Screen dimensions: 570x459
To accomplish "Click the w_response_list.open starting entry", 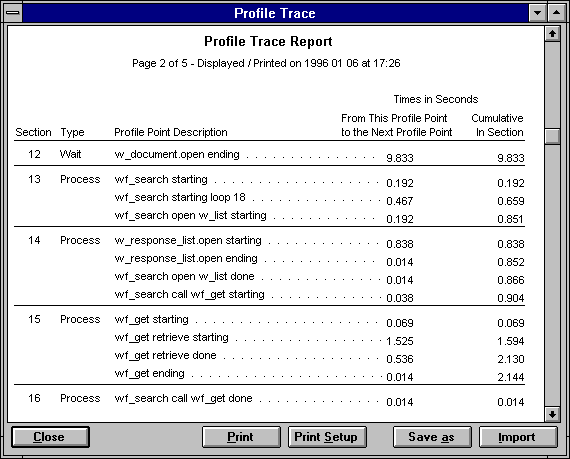I will [188, 241].
